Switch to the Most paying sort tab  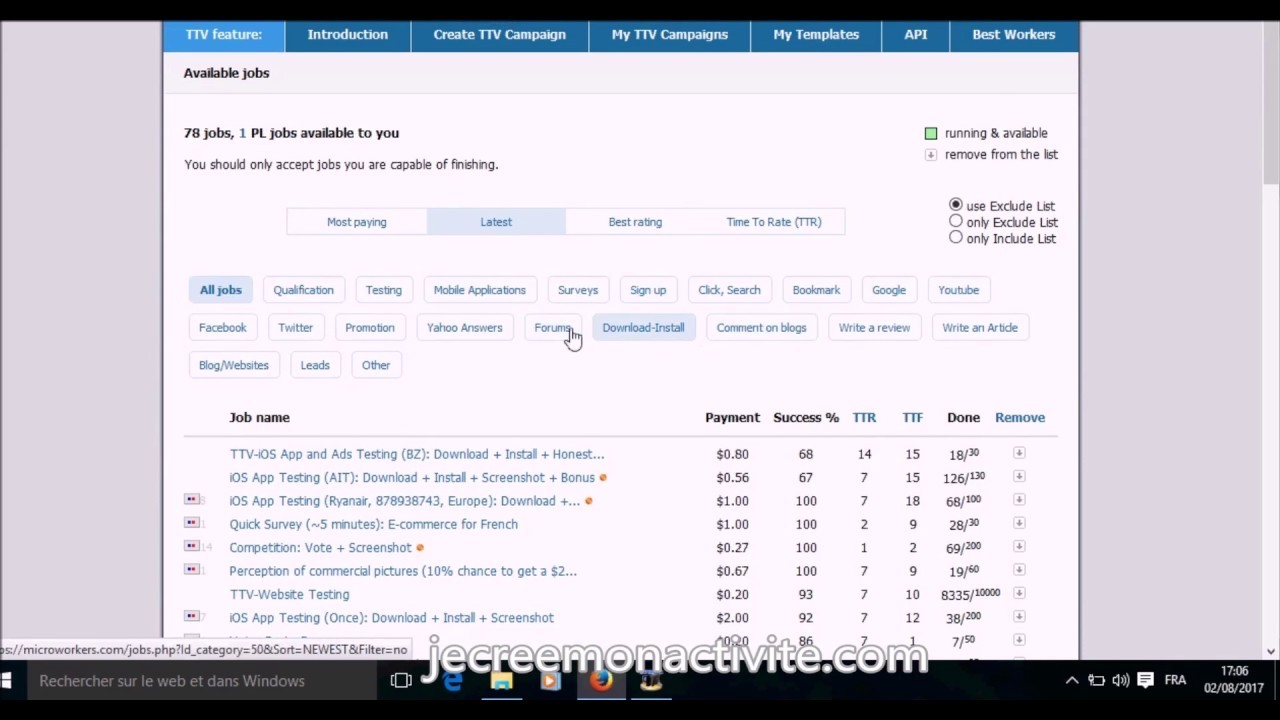pos(356,222)
